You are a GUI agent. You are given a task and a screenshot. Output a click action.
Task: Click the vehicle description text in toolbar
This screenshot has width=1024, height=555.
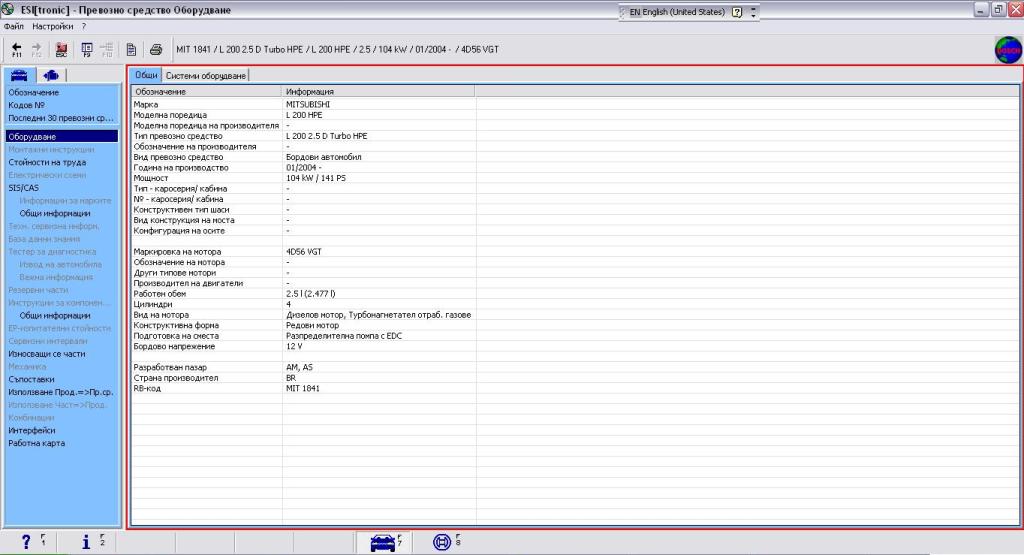point(337,50)
